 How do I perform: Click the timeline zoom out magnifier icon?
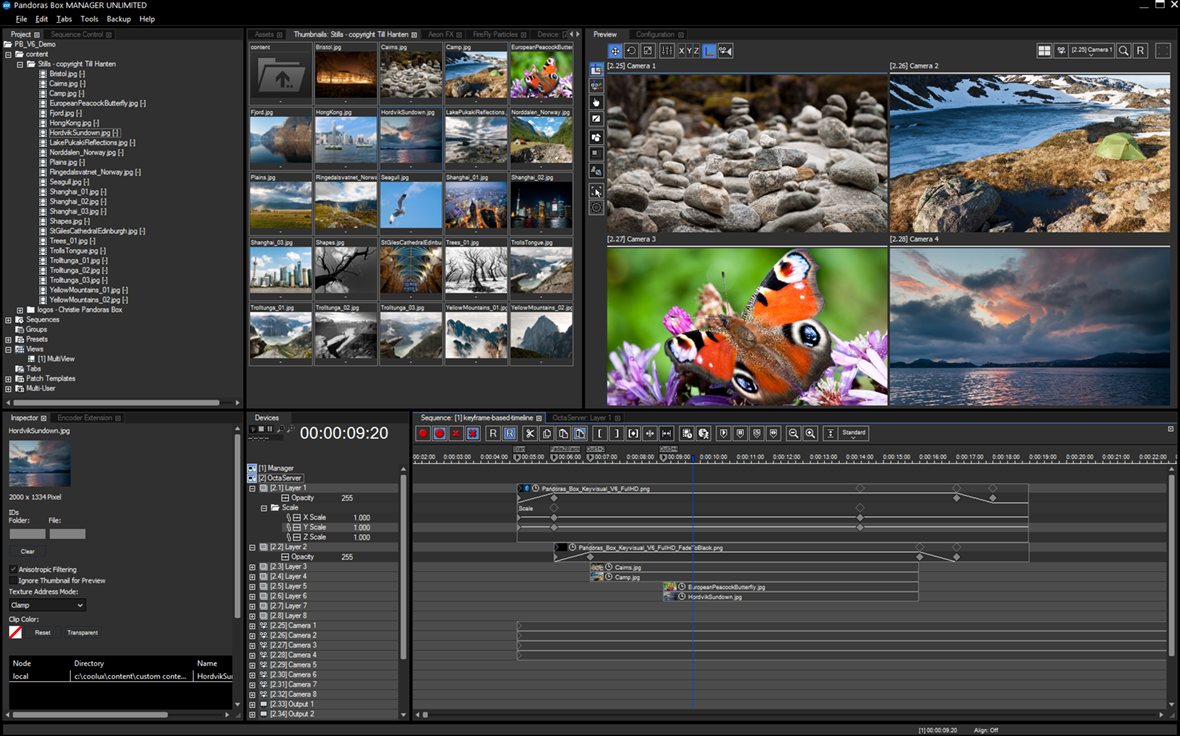click(793, 433)
